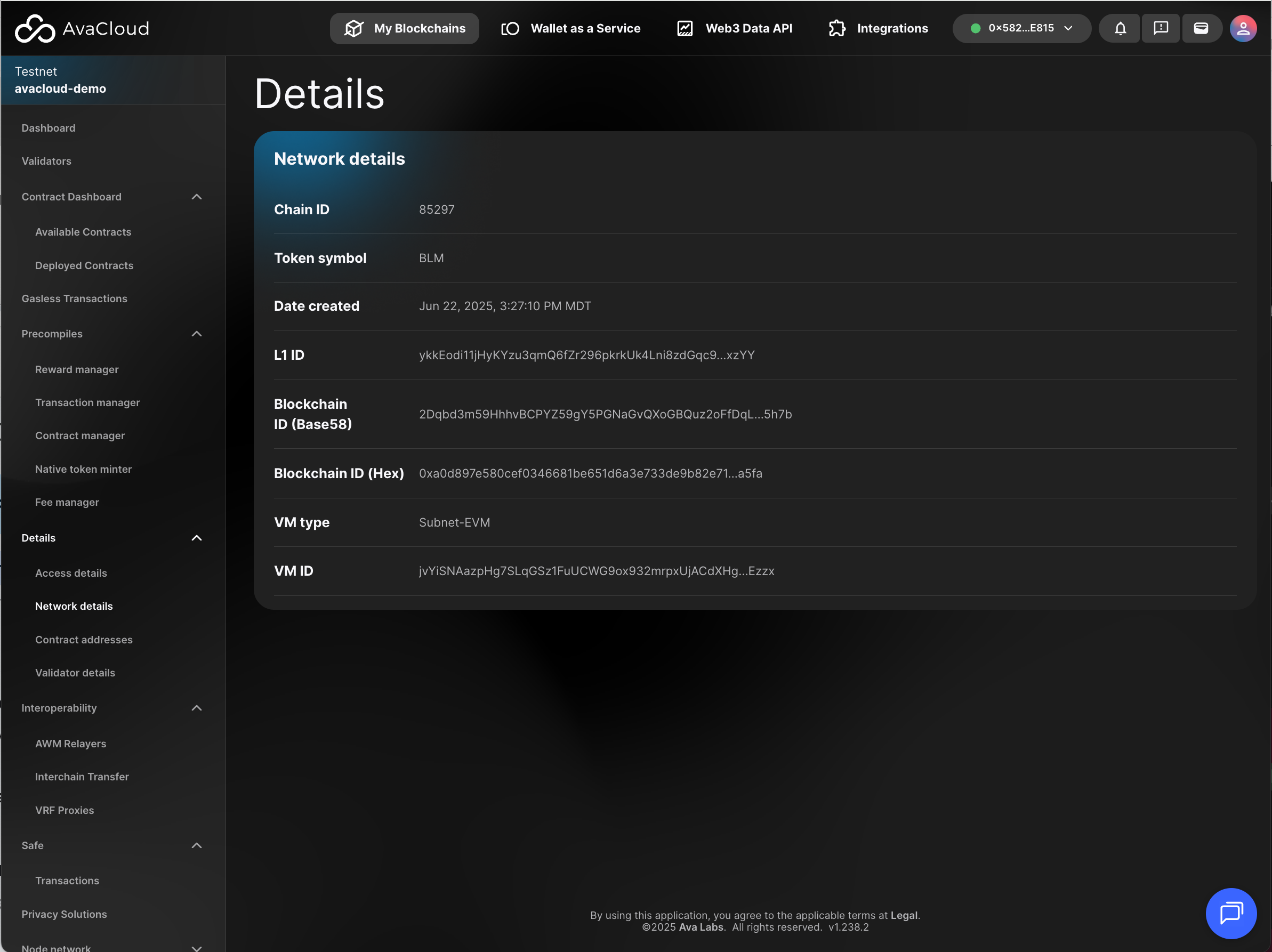This screenshot has width=1272, height=952.
Task: Click the billing card icon
Action: click(x=1201, y=28)
